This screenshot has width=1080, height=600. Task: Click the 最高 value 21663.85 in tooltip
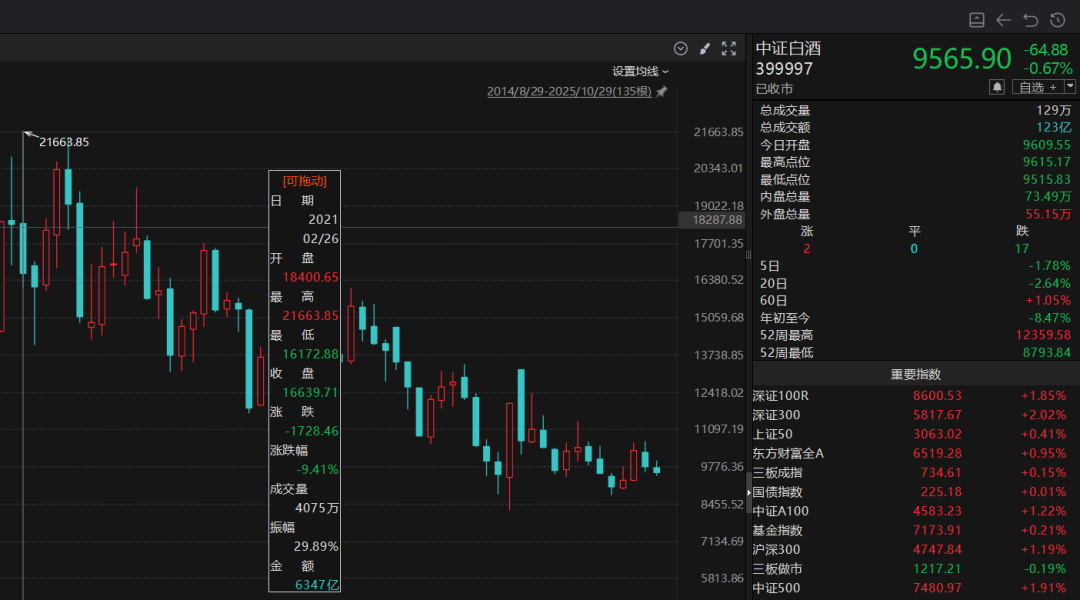click(310, 315)
